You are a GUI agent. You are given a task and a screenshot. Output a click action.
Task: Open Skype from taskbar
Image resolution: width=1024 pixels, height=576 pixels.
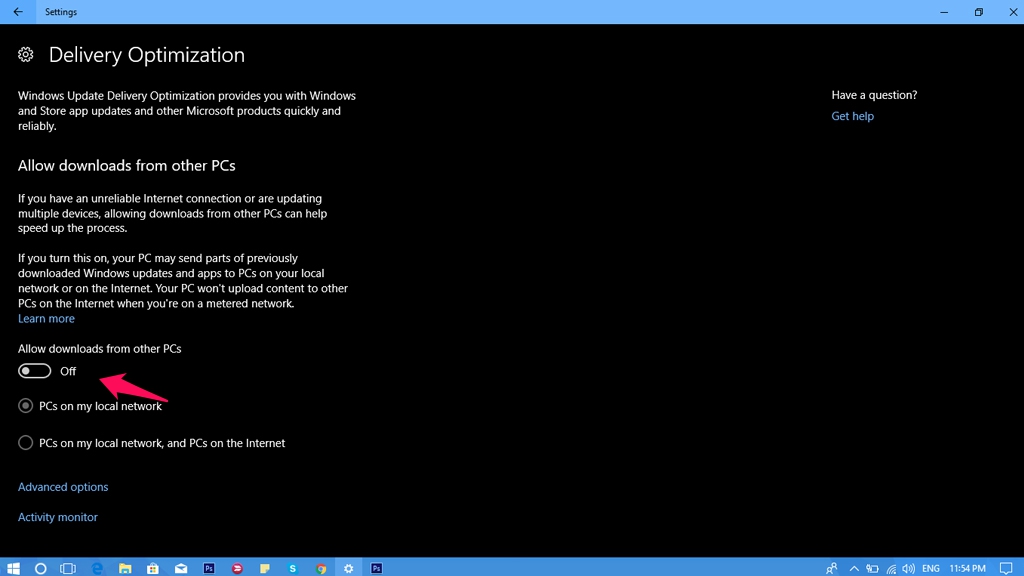tap(293, 568)
